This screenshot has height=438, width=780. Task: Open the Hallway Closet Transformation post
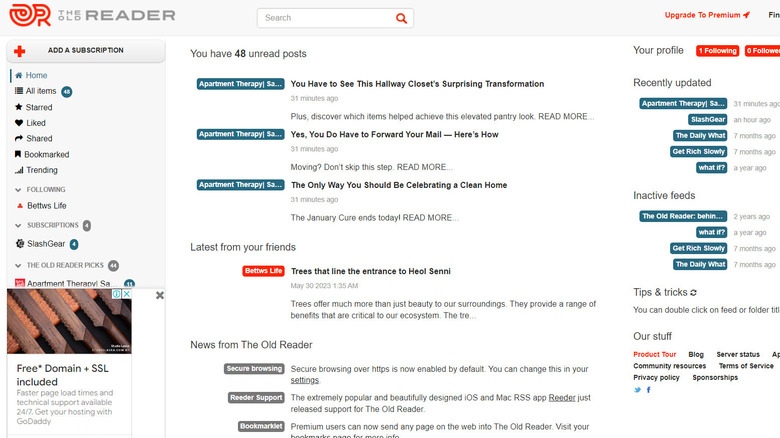click(417, 84)
